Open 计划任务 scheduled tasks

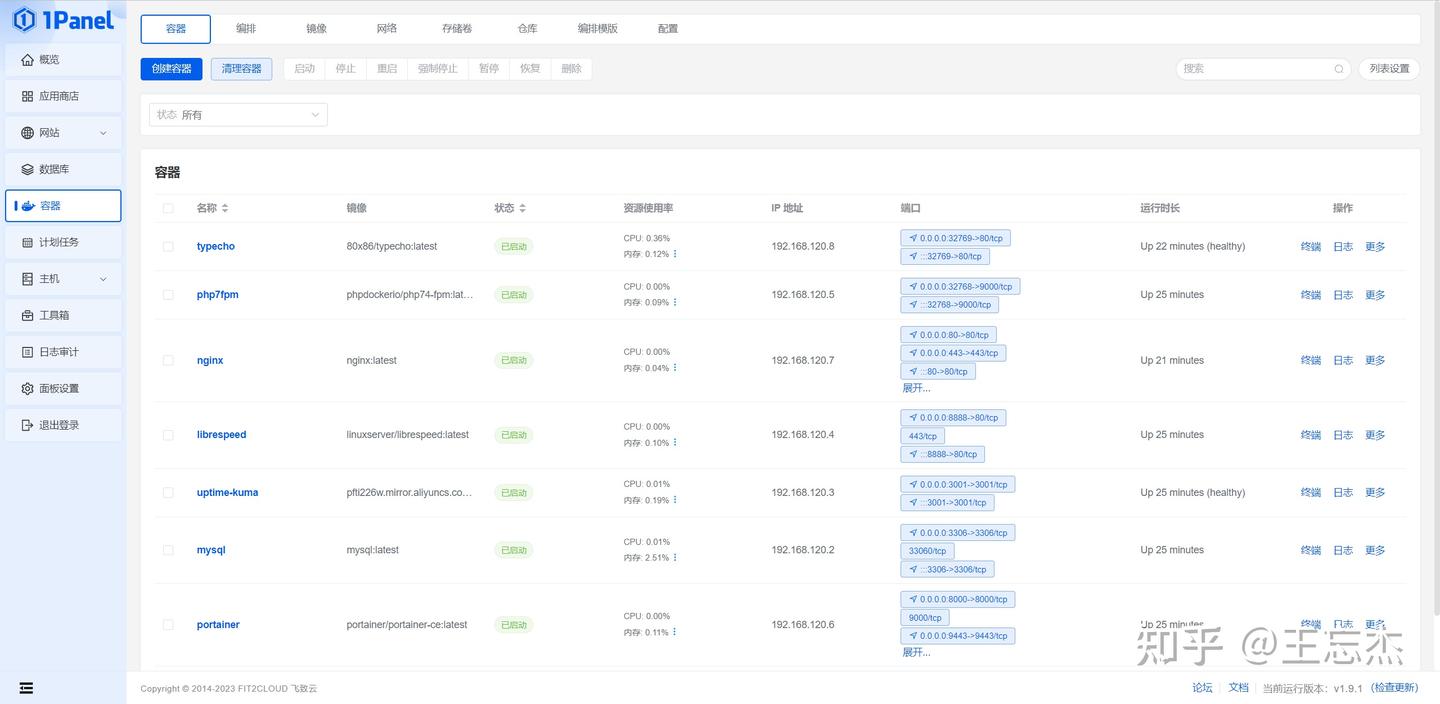(x=63, y=242)
